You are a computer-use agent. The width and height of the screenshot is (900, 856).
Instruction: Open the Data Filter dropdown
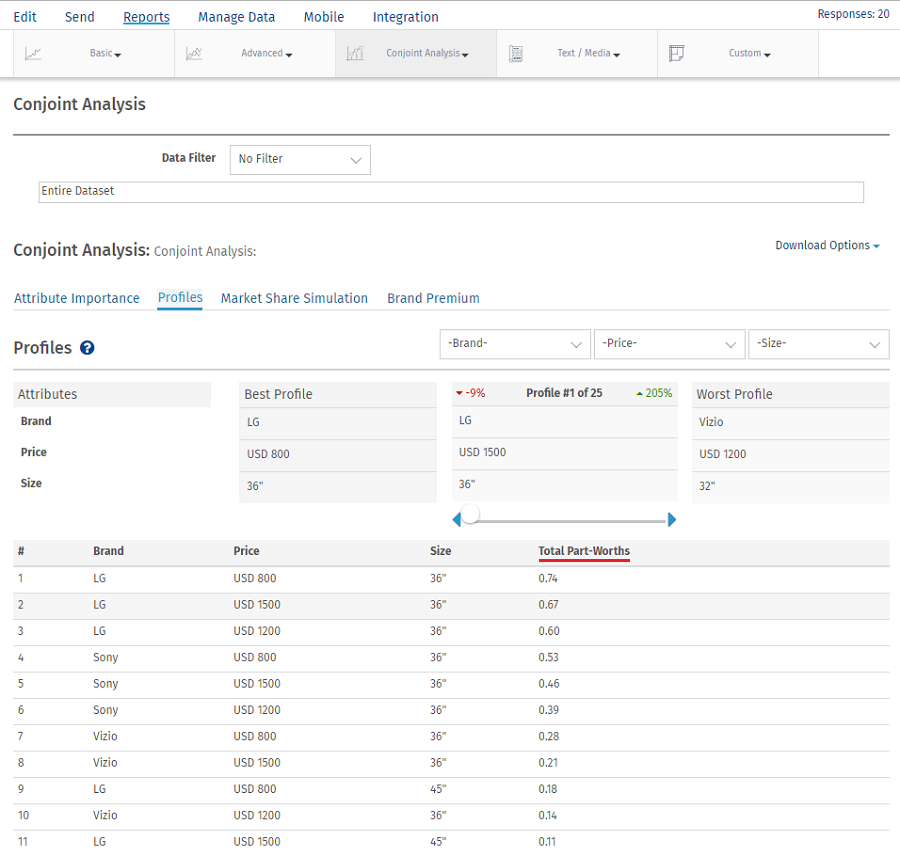[x=300, y=159]
